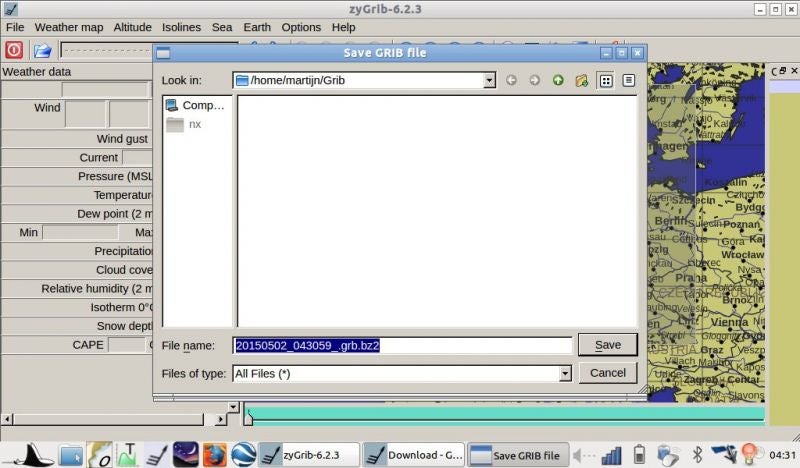
Task: Click the clock showing 04:31
Action: click(782, 455)
